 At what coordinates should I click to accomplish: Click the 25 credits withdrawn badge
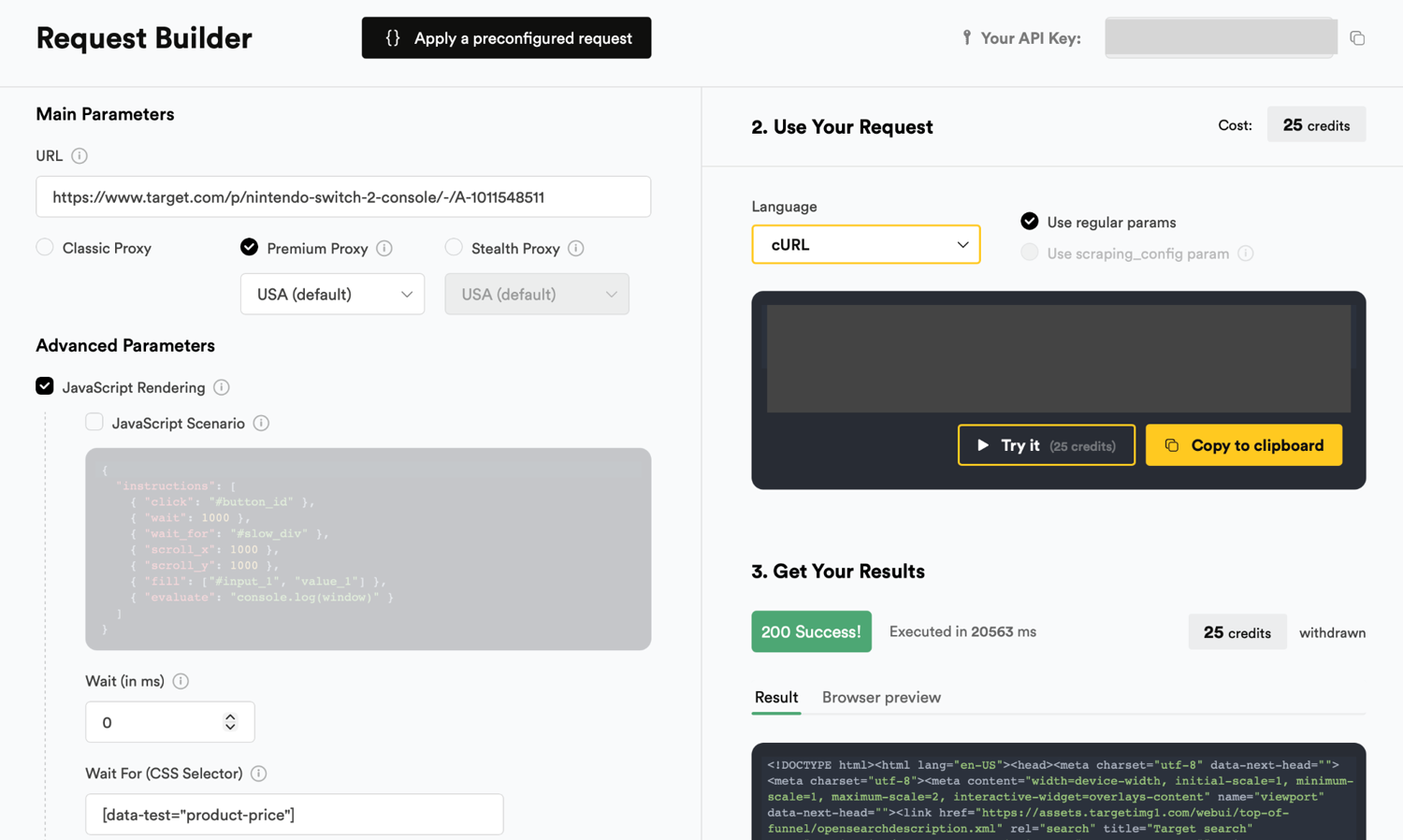coord(1237,632)
